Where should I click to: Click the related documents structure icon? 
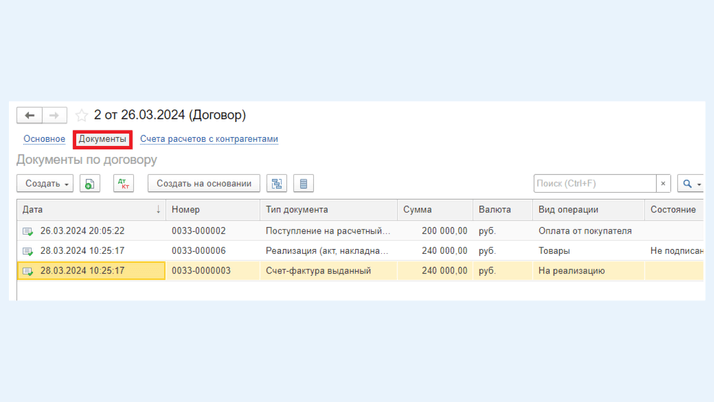(x=277, y=184)
